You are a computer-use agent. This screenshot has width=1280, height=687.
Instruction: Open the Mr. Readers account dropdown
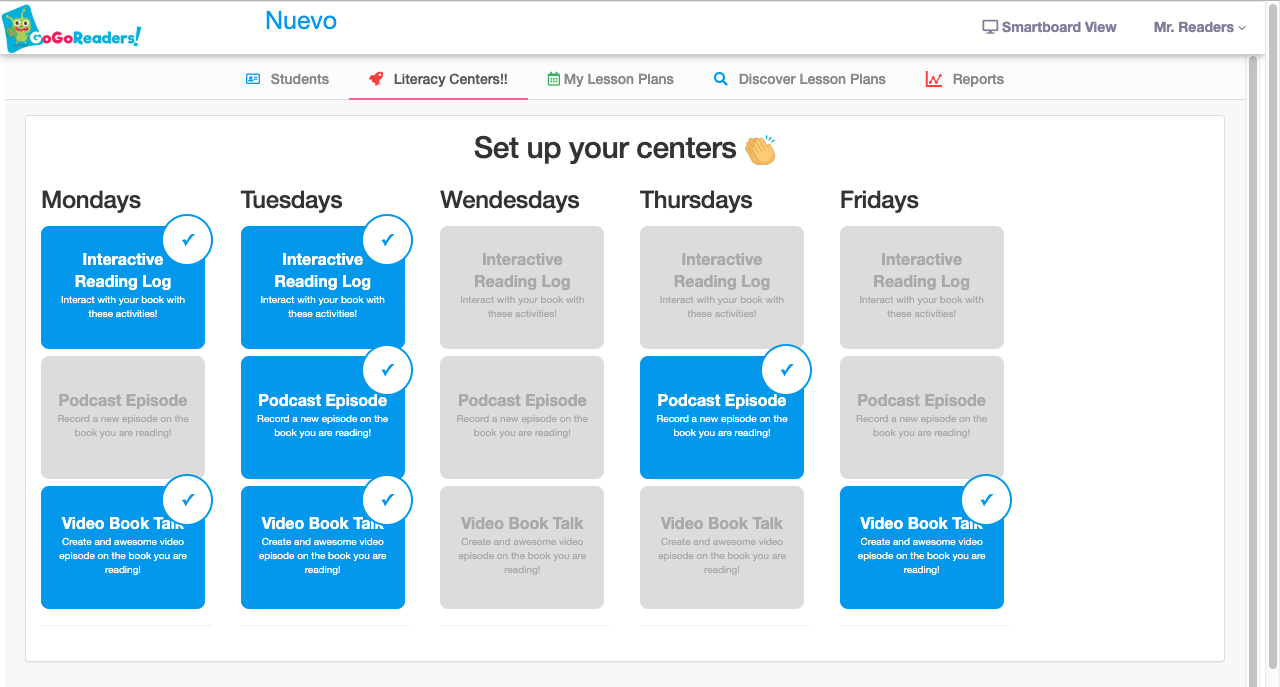point(1198,27)
